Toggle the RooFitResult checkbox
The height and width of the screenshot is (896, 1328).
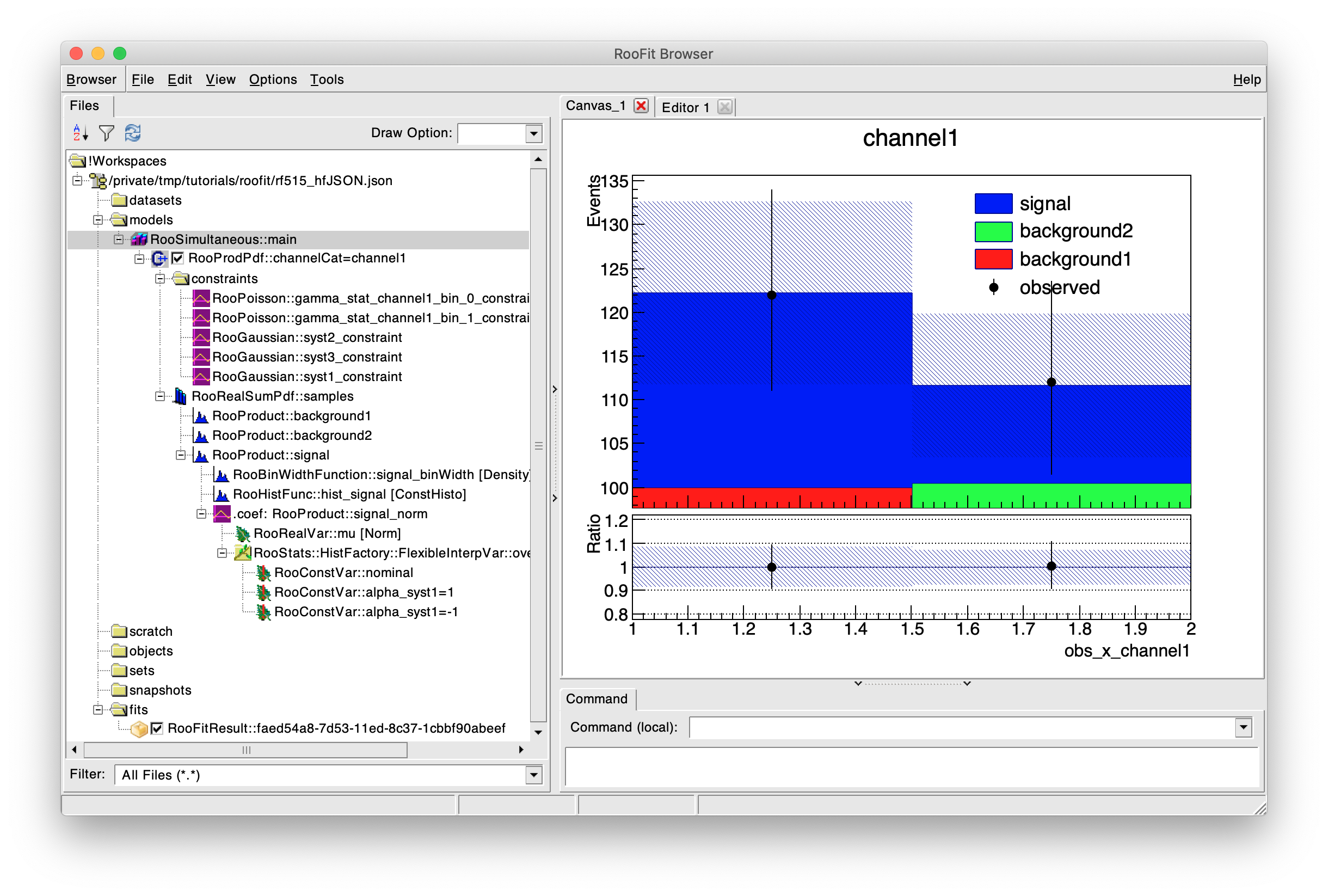pyautogui.click(x=157, y=728)
